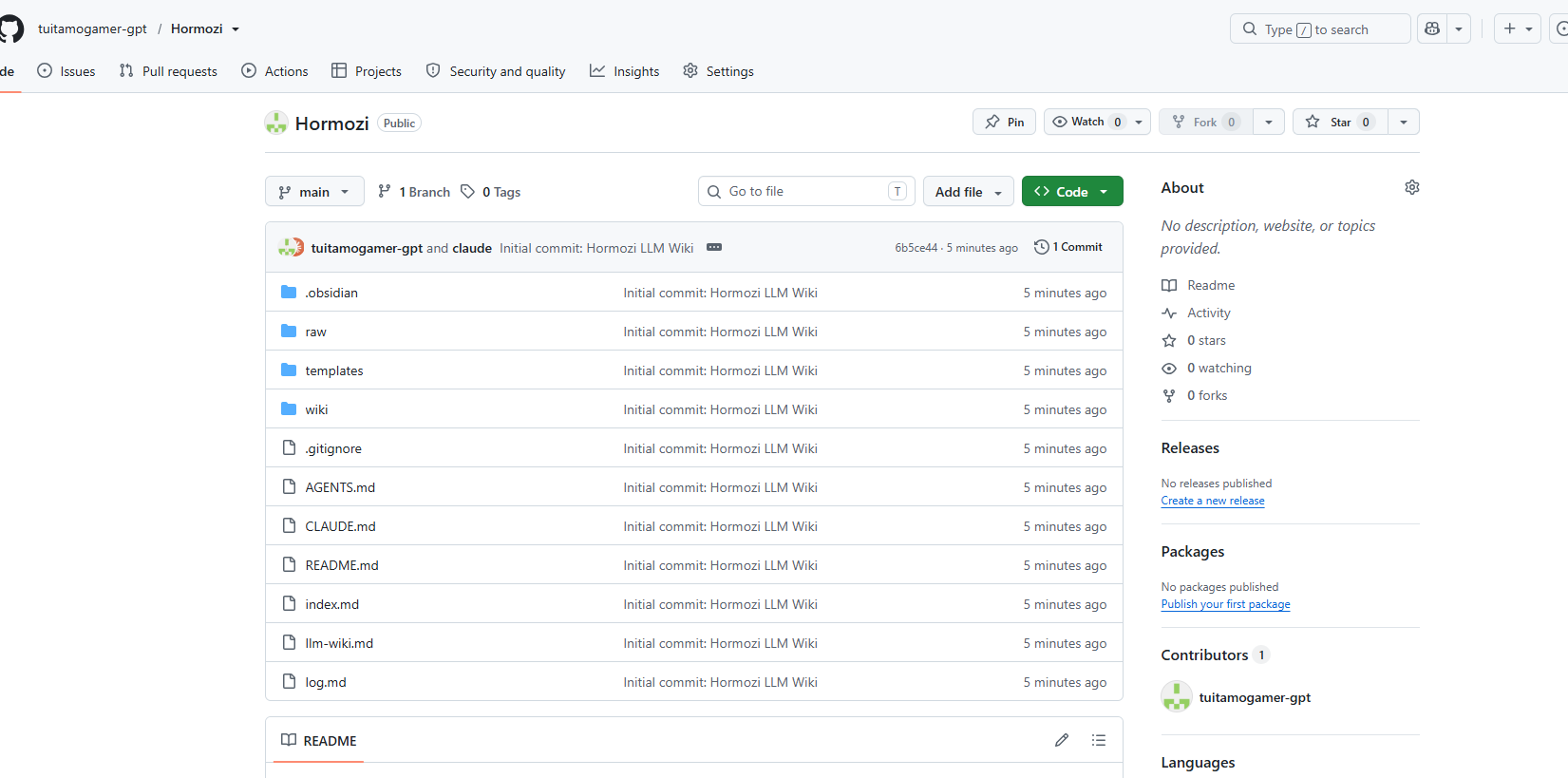Select the README tab heading
Image resolution: width=1568 pixels, height=778 pixels.
point(319,740)
